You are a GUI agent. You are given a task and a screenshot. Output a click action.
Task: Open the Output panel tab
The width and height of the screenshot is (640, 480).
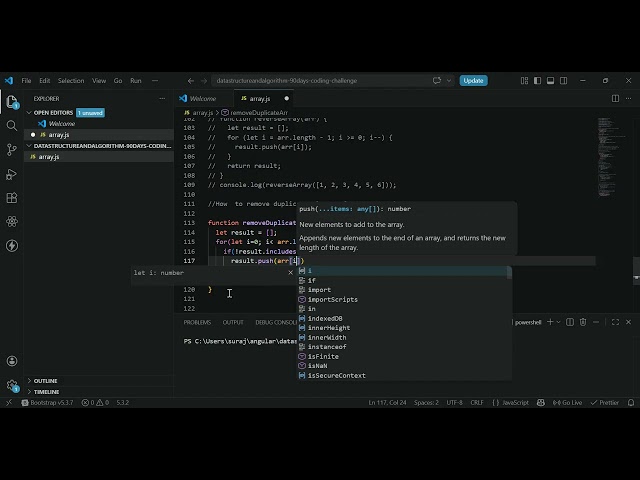pyautogui.click(x=233, y=322)
